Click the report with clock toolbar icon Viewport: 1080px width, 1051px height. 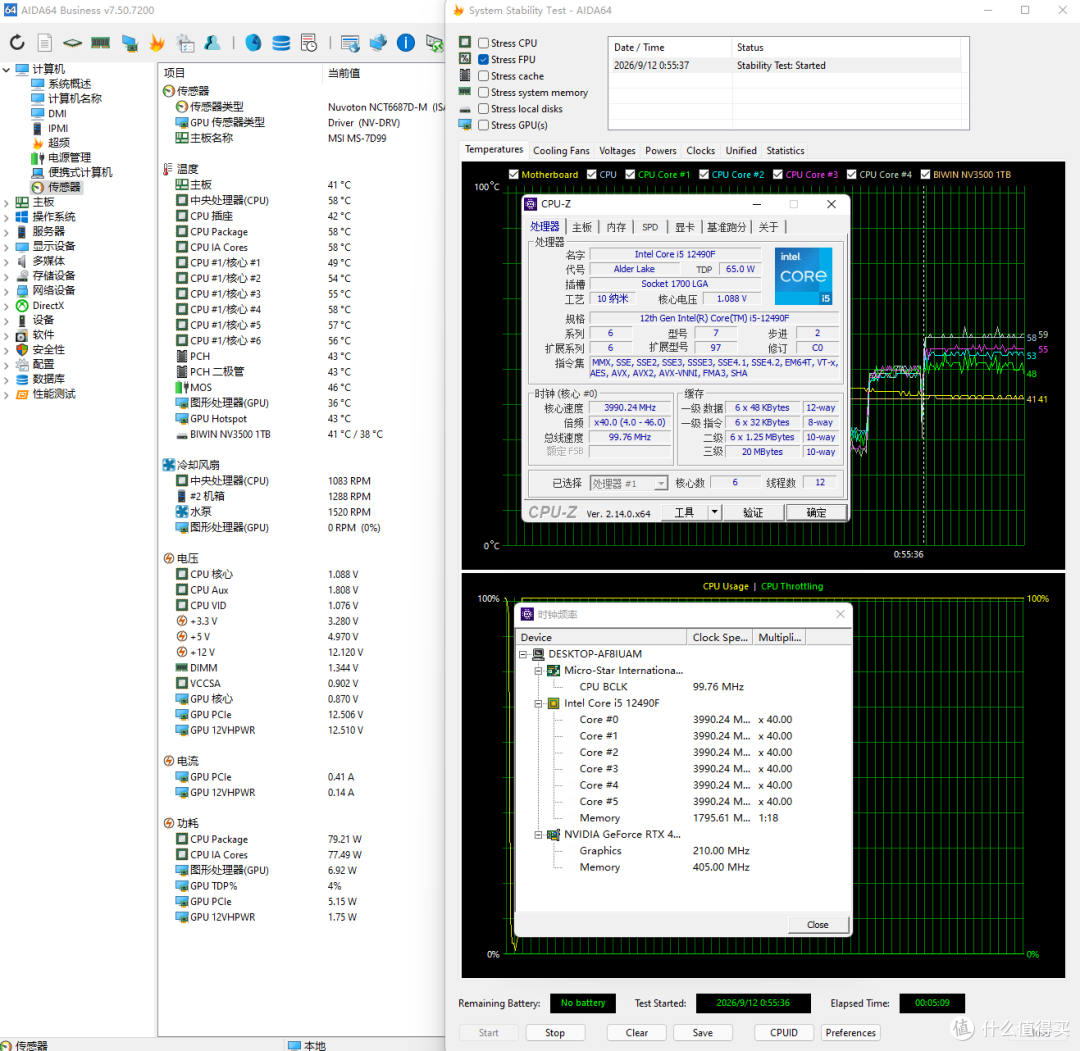click(x=309, y=43)
